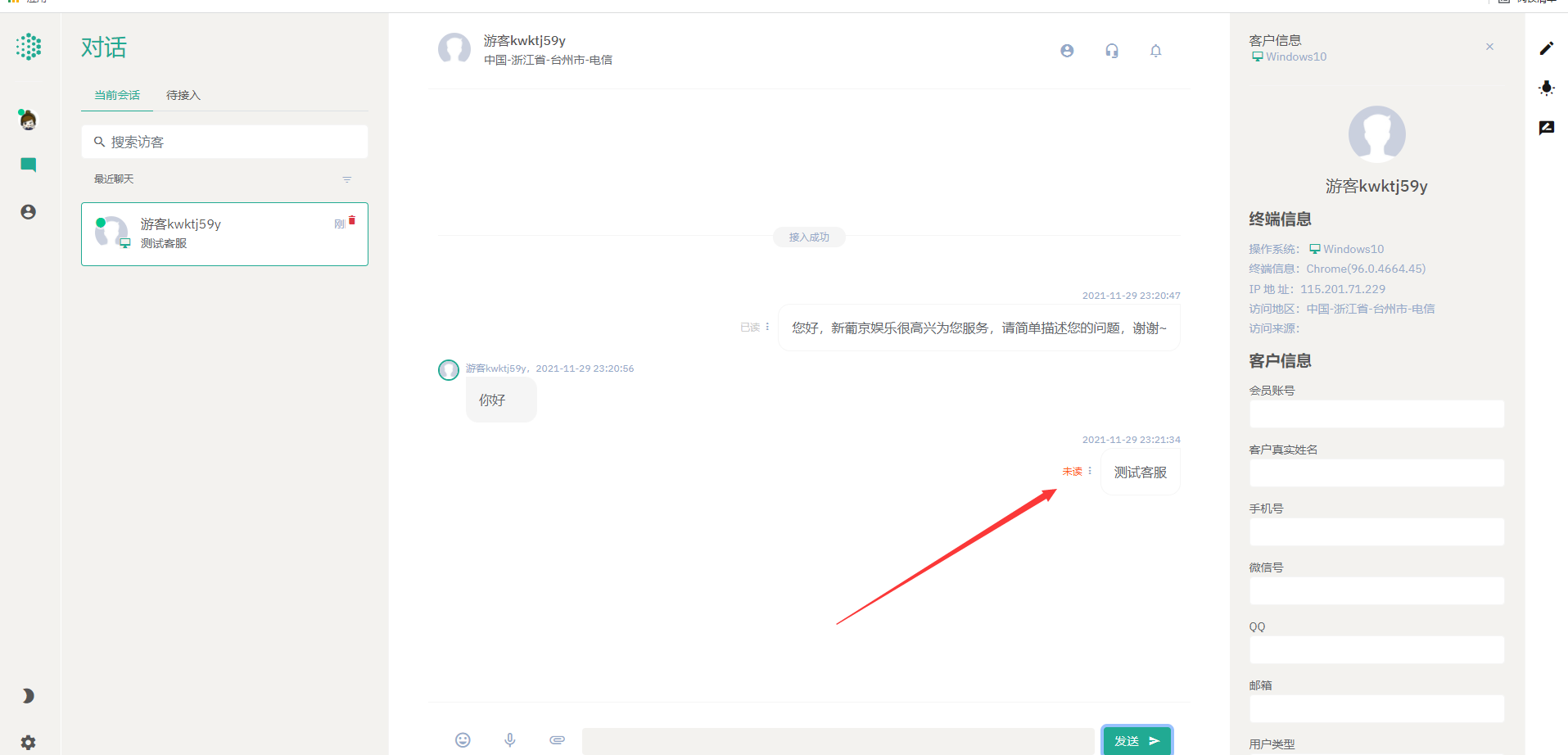
Task: Switch to the 待接入 tab
Action: (x=183, y=94)
